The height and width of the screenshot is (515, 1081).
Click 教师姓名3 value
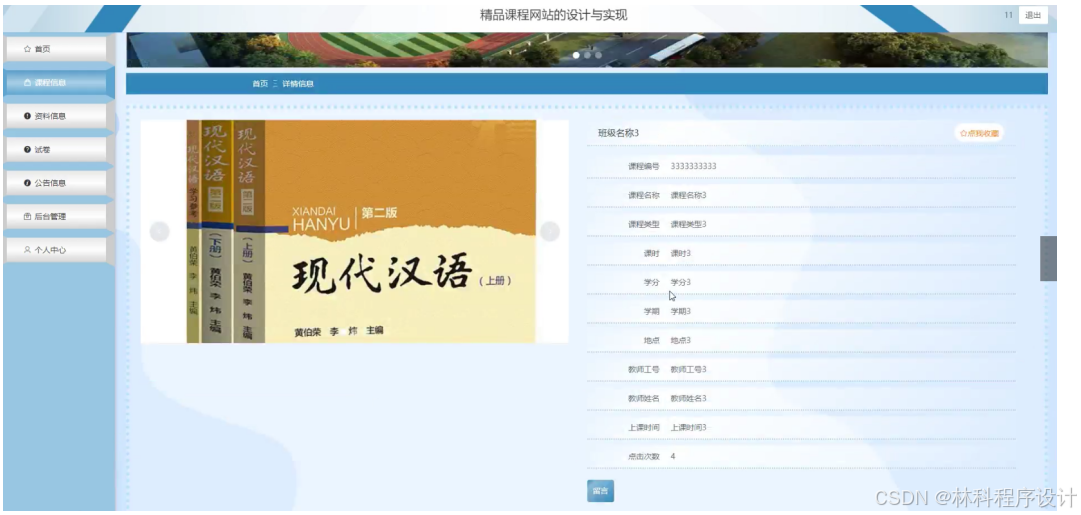(689, 398)
